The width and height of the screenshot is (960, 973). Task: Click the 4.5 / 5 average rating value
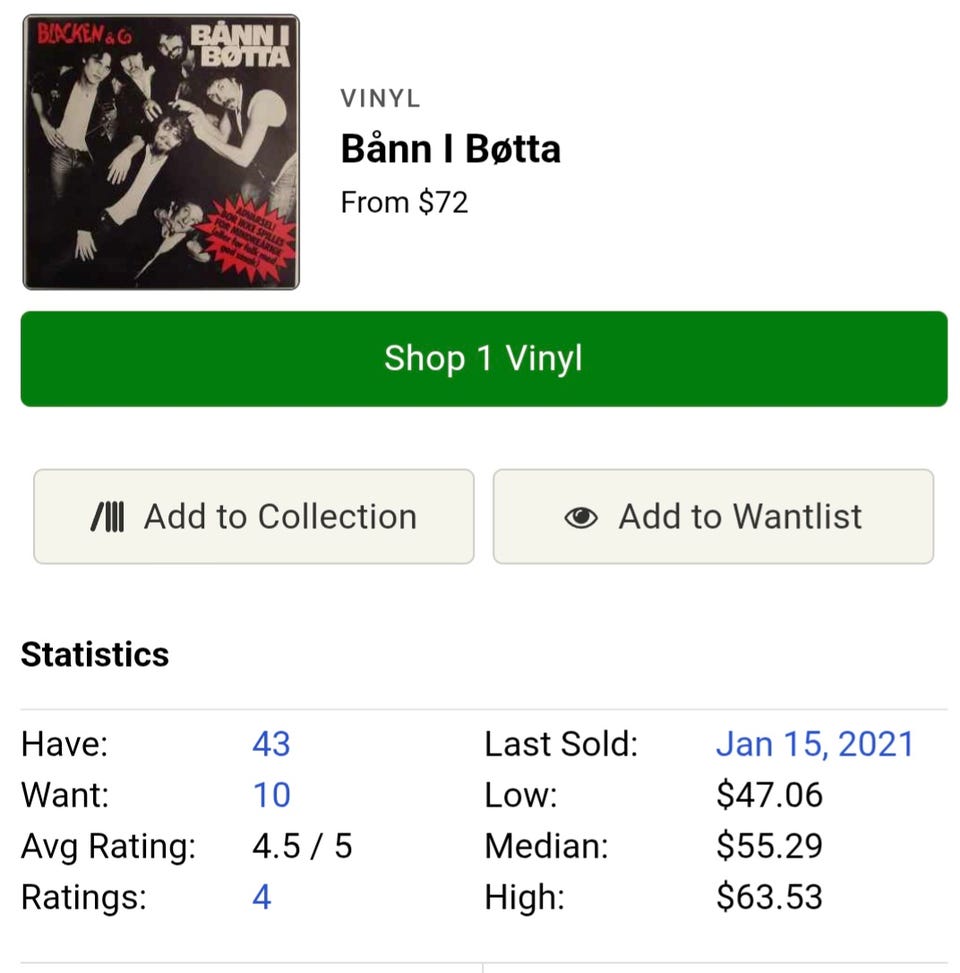(x=302, y=846)
